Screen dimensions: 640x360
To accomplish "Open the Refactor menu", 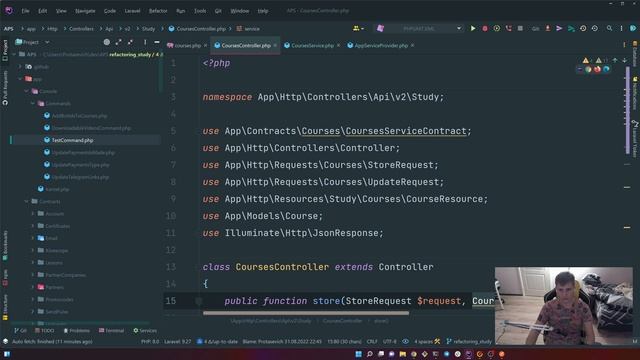I will point(158,11).
